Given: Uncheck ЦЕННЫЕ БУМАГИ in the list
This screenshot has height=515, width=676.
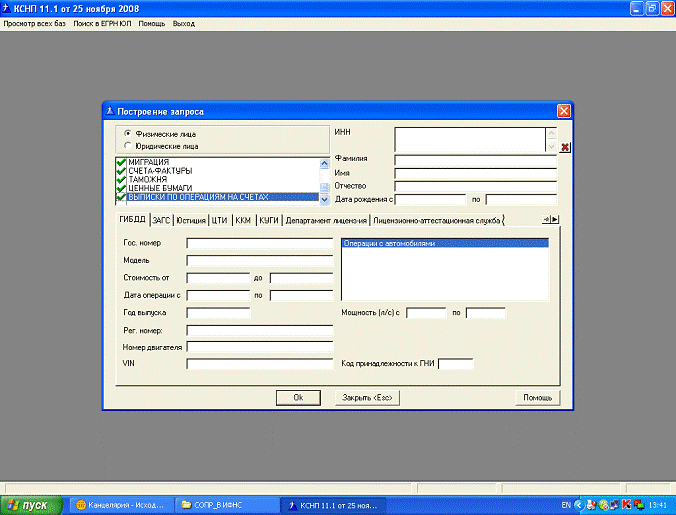Looking at the screenshot, I should point(121,188).
